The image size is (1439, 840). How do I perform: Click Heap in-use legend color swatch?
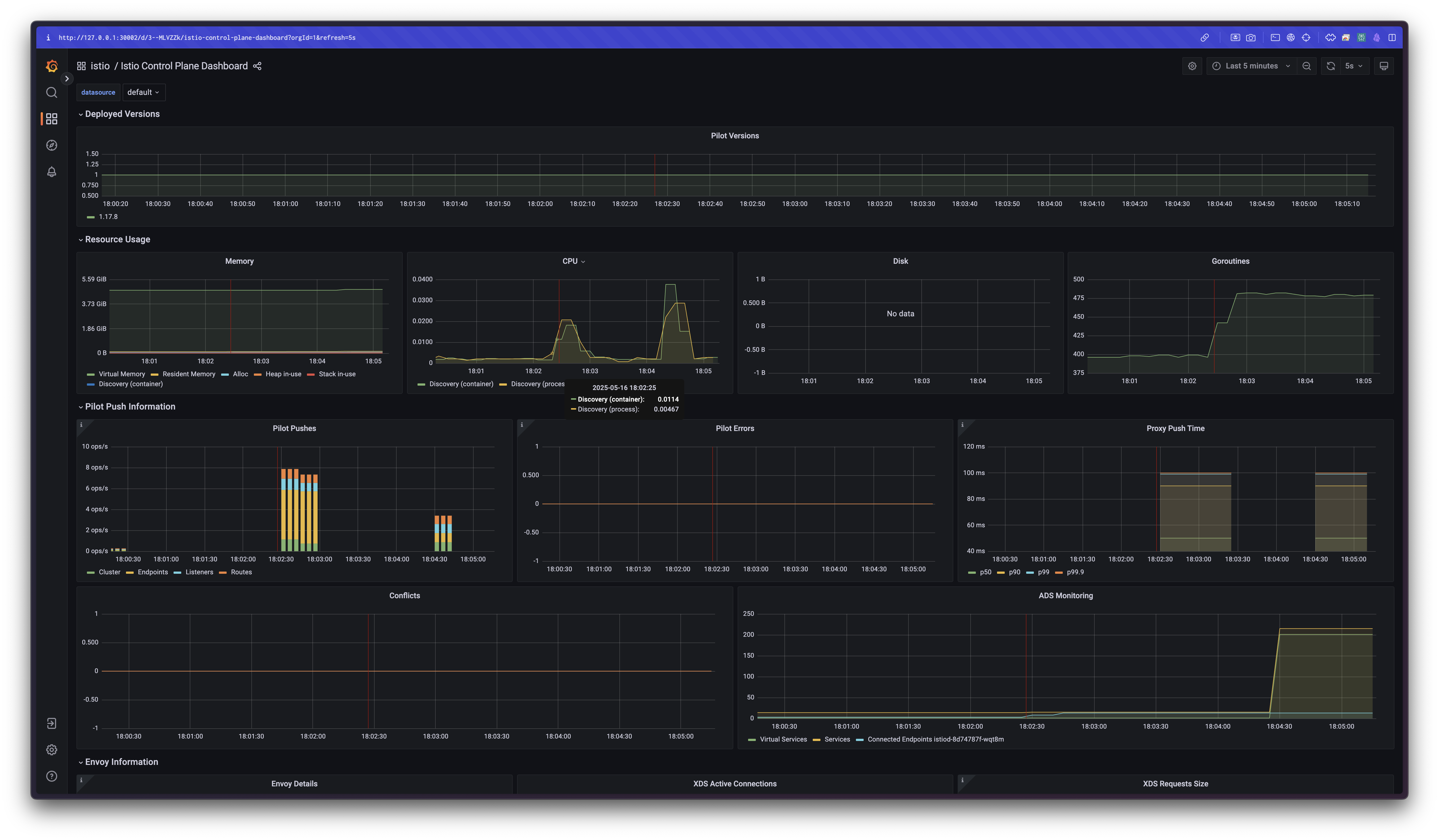coord(257,375)
